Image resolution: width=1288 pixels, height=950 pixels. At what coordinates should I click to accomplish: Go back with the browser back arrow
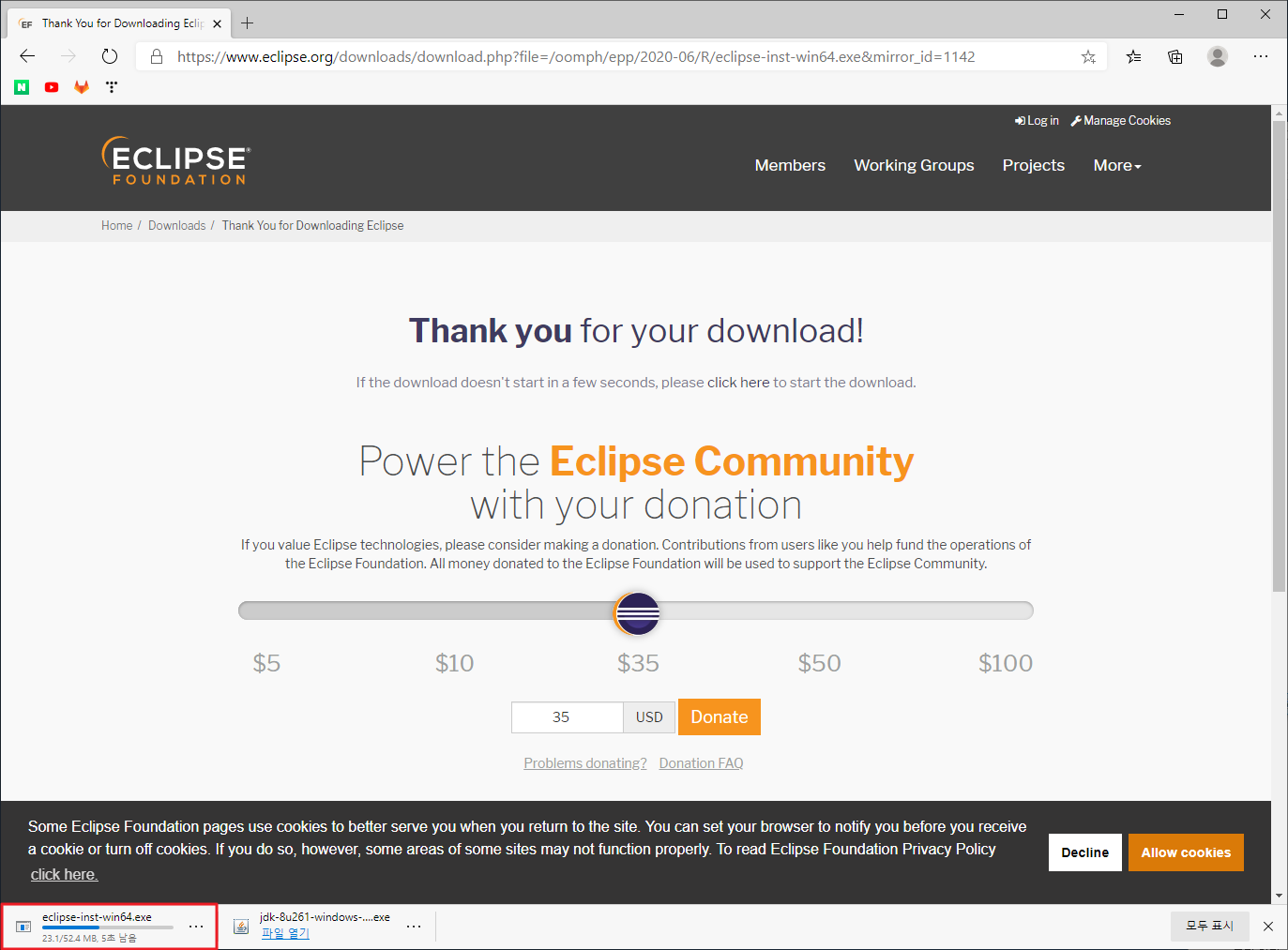click(27, 56)
